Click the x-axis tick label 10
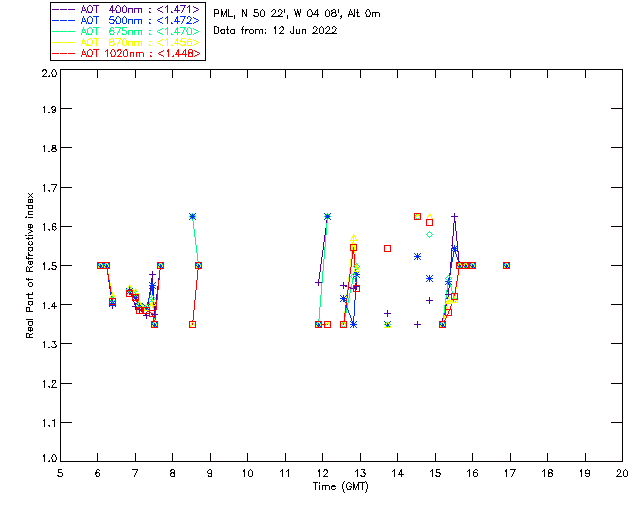 pos(247,473)
